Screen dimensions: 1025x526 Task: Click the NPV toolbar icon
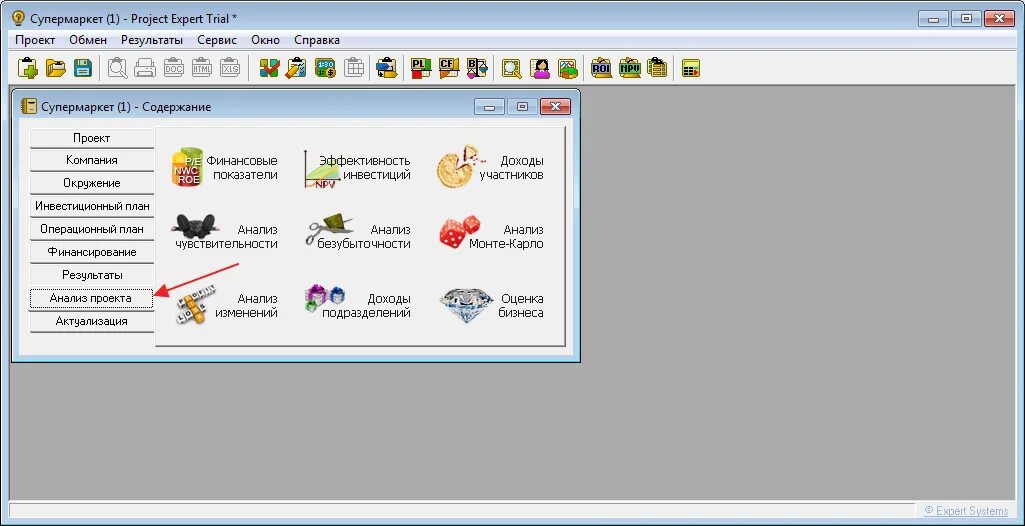tap(630, 68)
